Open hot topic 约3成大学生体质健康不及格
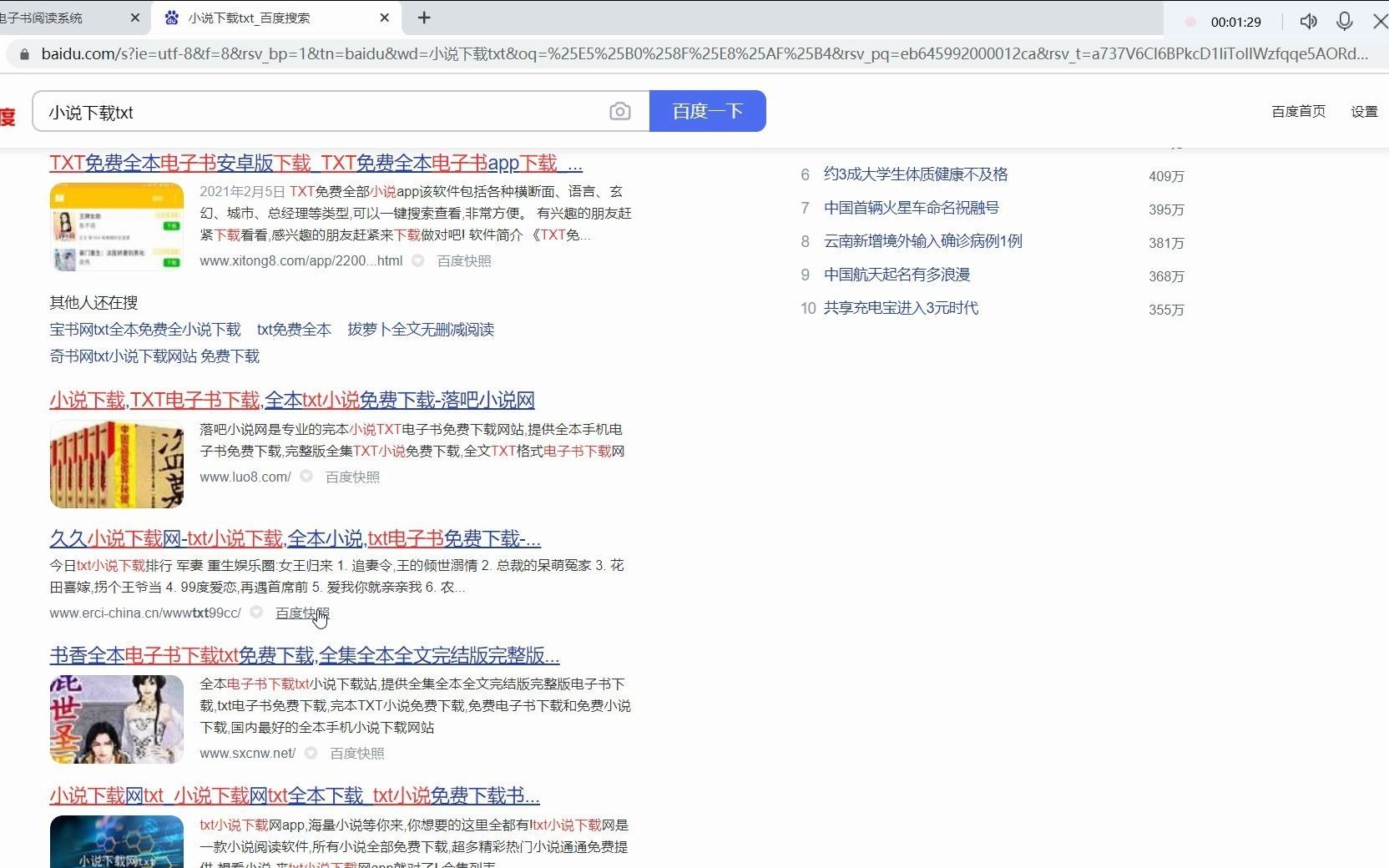 916,174
